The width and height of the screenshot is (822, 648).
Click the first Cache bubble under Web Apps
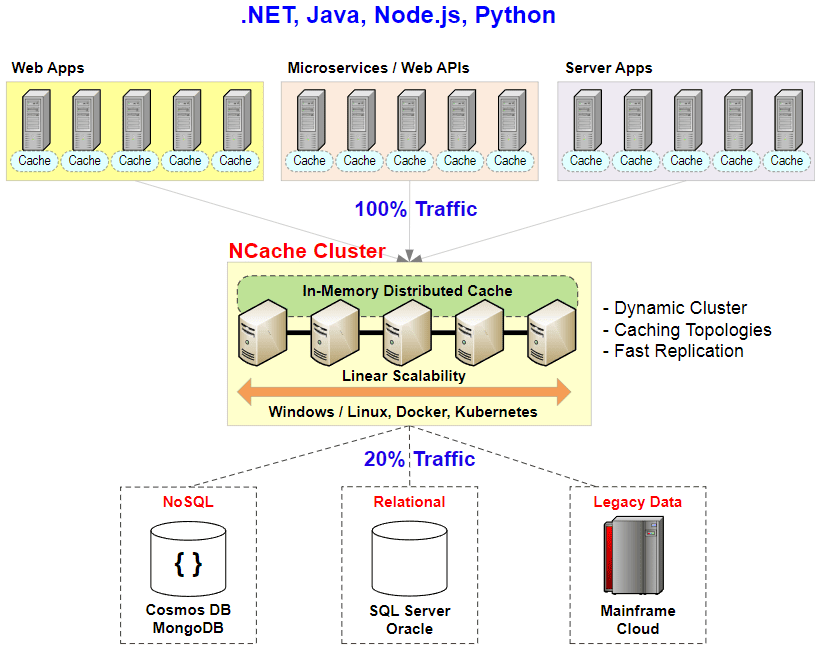(x=35, y=160)
